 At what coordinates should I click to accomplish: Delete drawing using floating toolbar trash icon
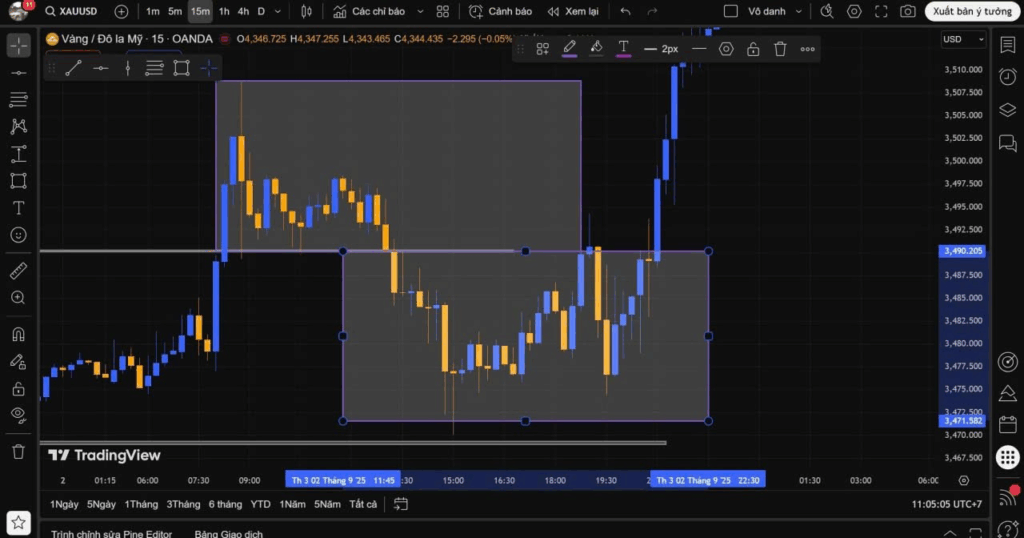[780, 49]
